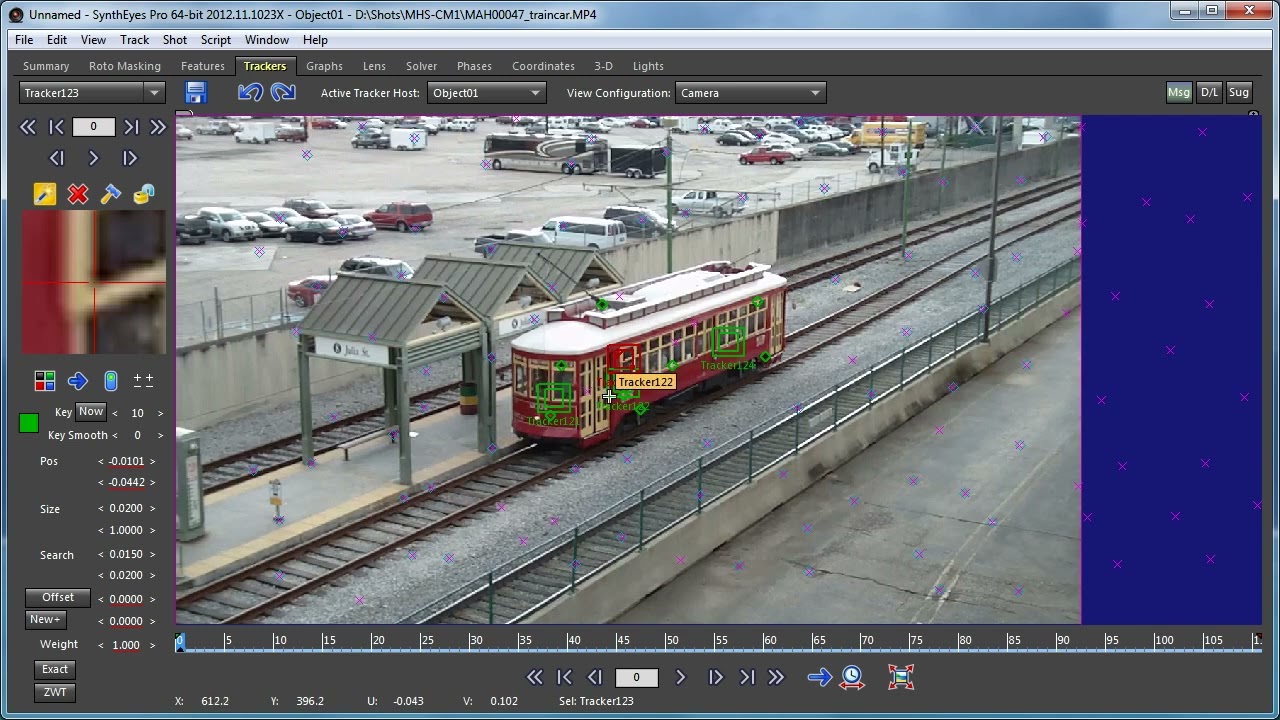The image size is (1280, 720).
Task: Switch to the Coordinates tab
Action: pos(543,66)
